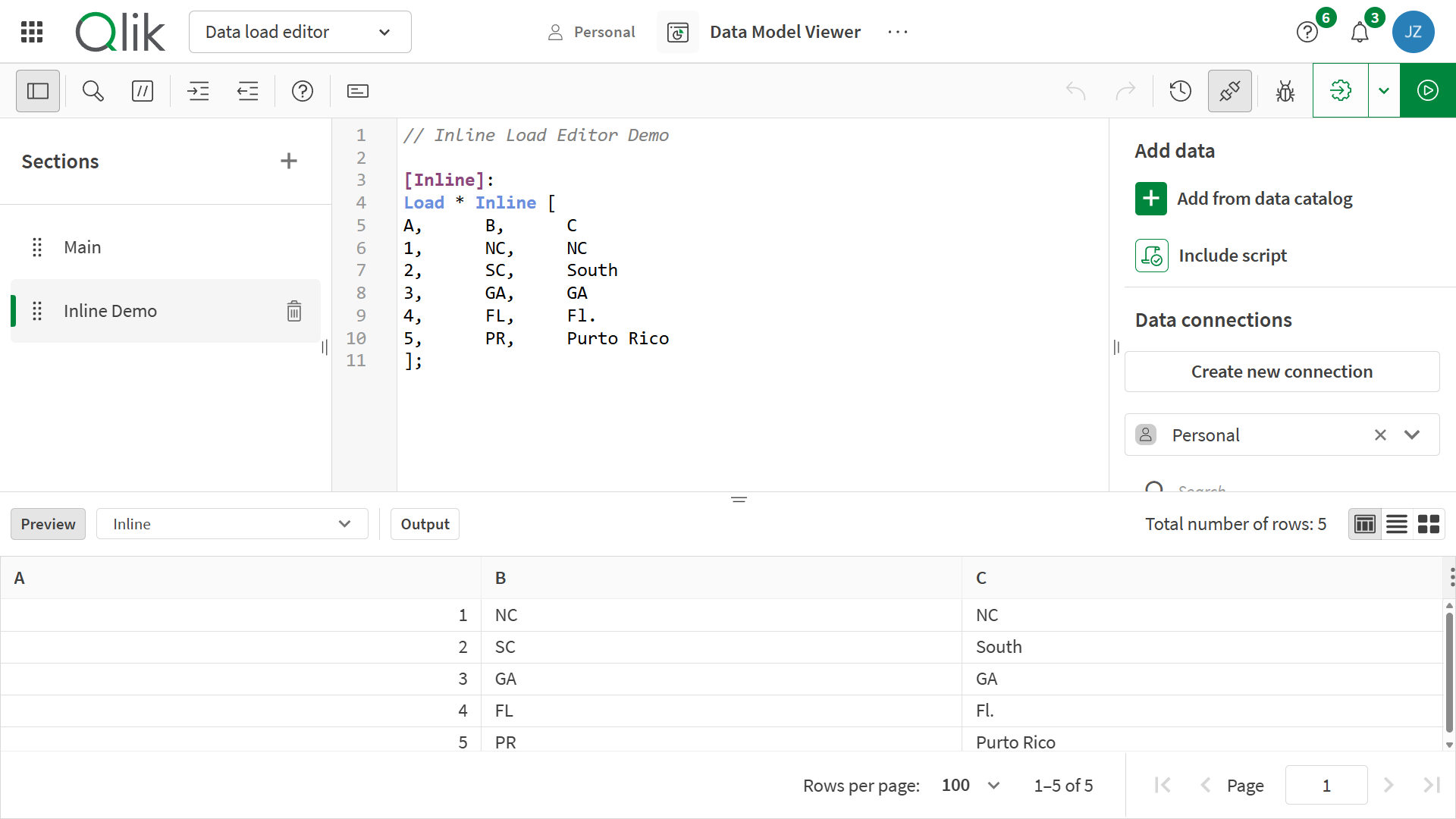Open the Qlik app waffle menu
This screenshot has width=1456, height=819.
point(31,31)
